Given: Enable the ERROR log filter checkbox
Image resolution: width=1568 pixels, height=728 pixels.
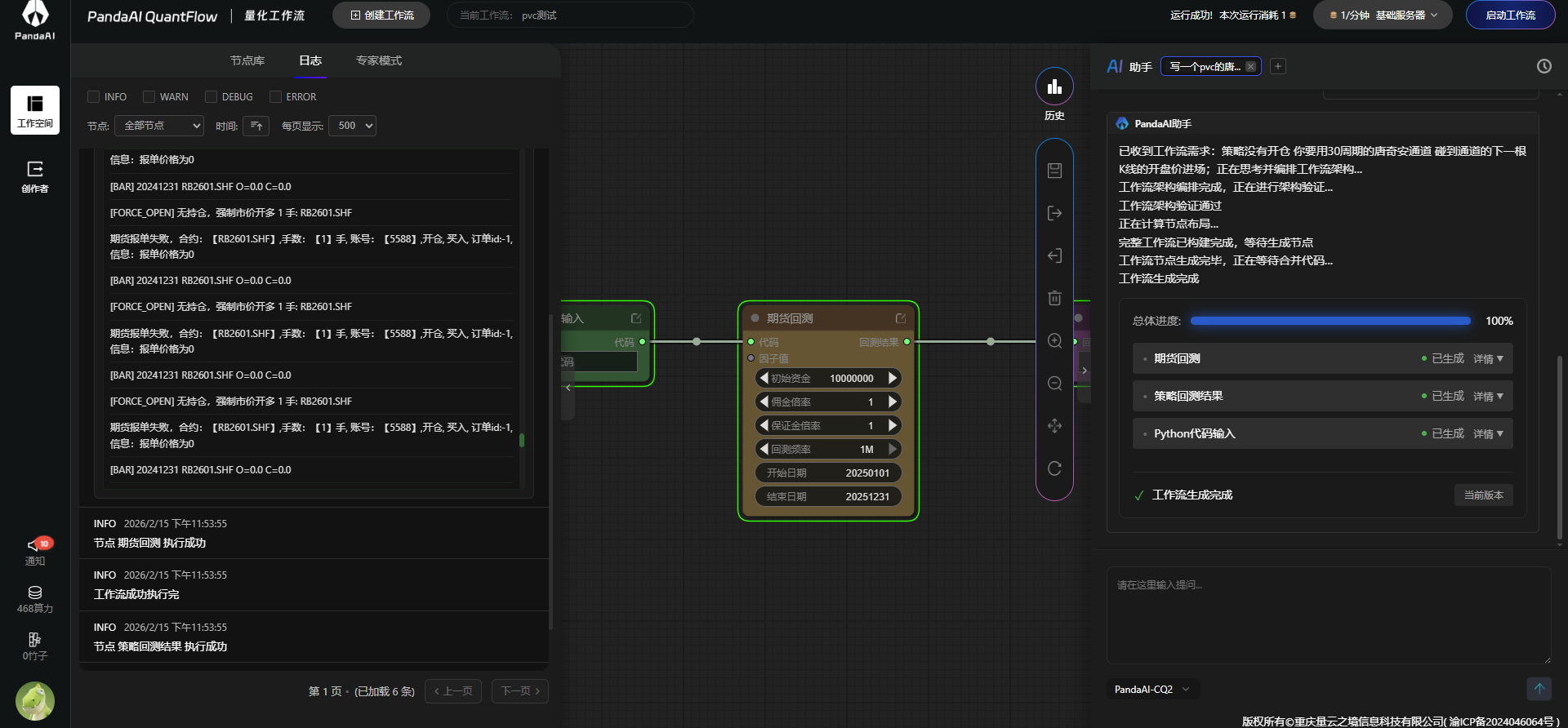Looking at the screenshot, I should pyautogui.click(x=275, y=96).
